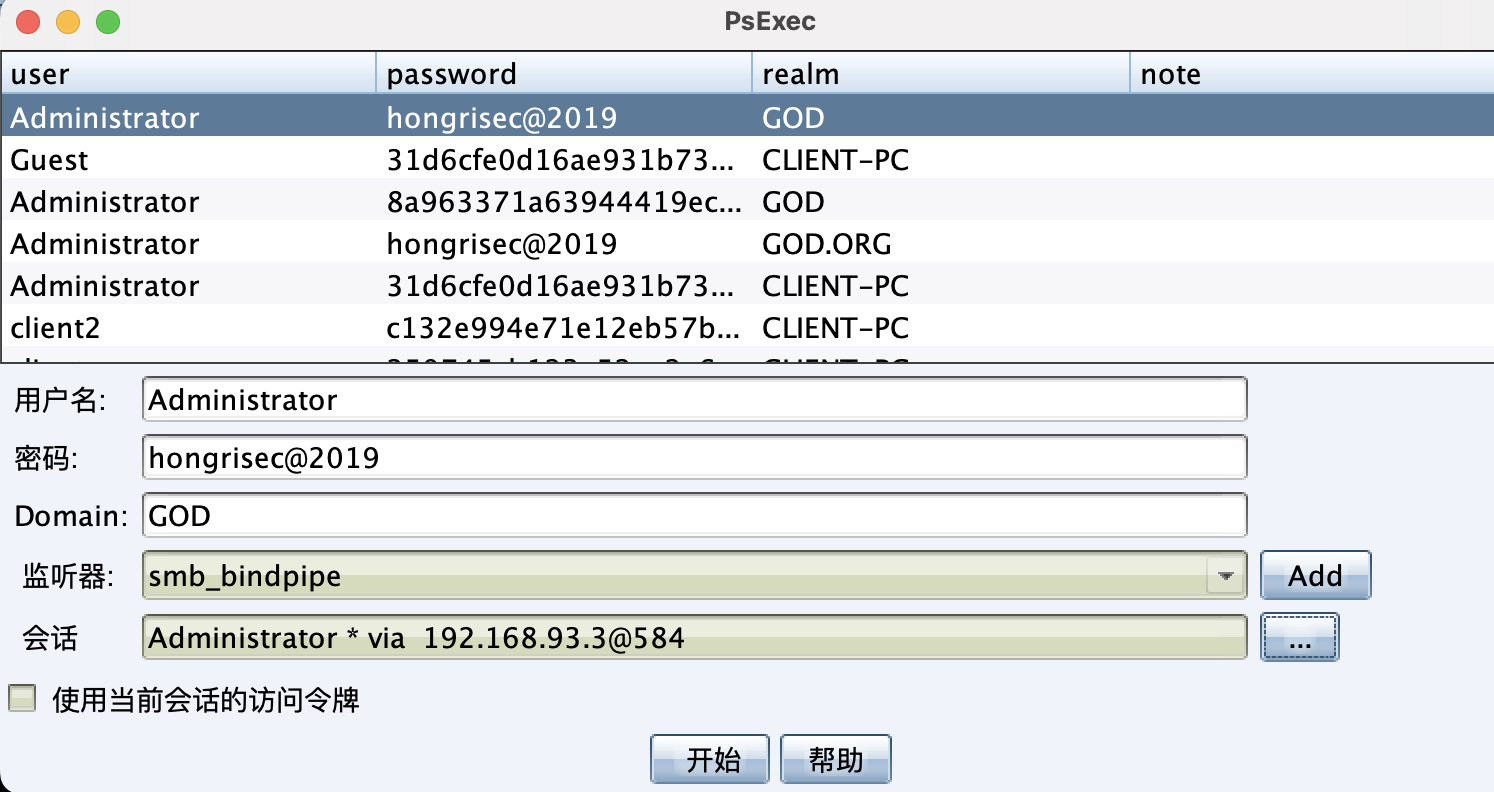Sort by password column header
This screenshot has height=792, width=1494.
(x=563, y=74)
